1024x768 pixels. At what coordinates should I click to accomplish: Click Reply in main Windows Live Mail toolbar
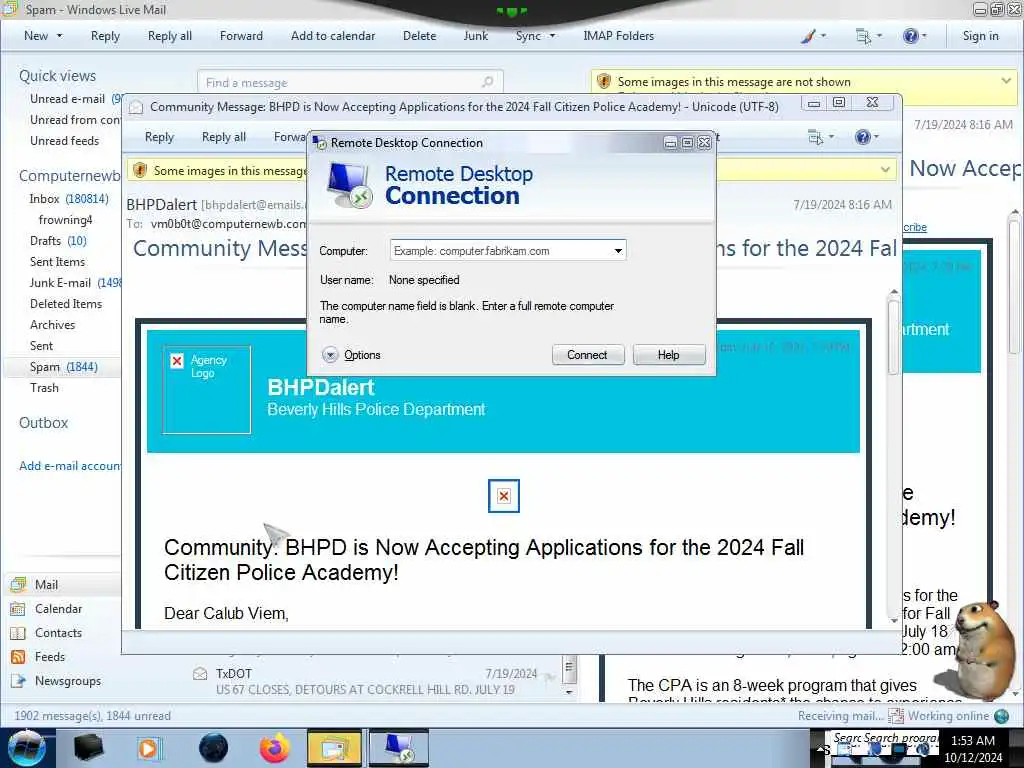[x=105, y=36]
